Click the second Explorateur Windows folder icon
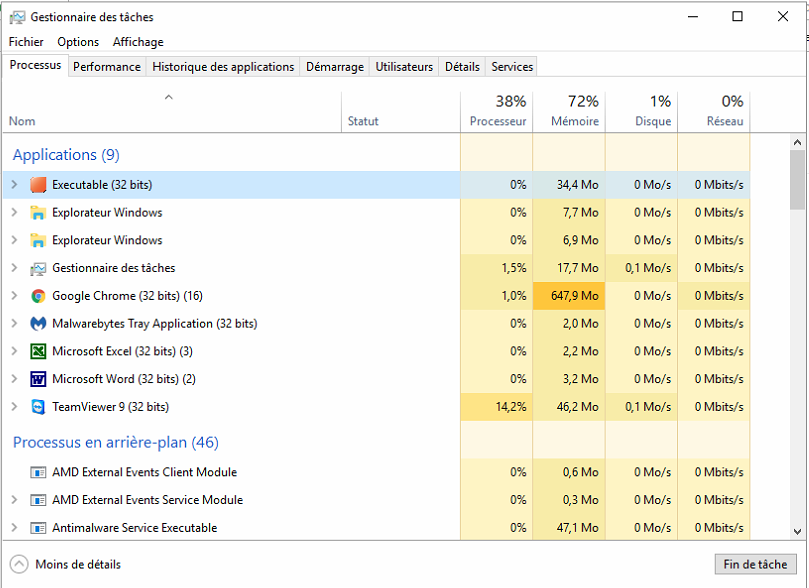809x588 pixels. pyautogui.click(x=38, y=240)
